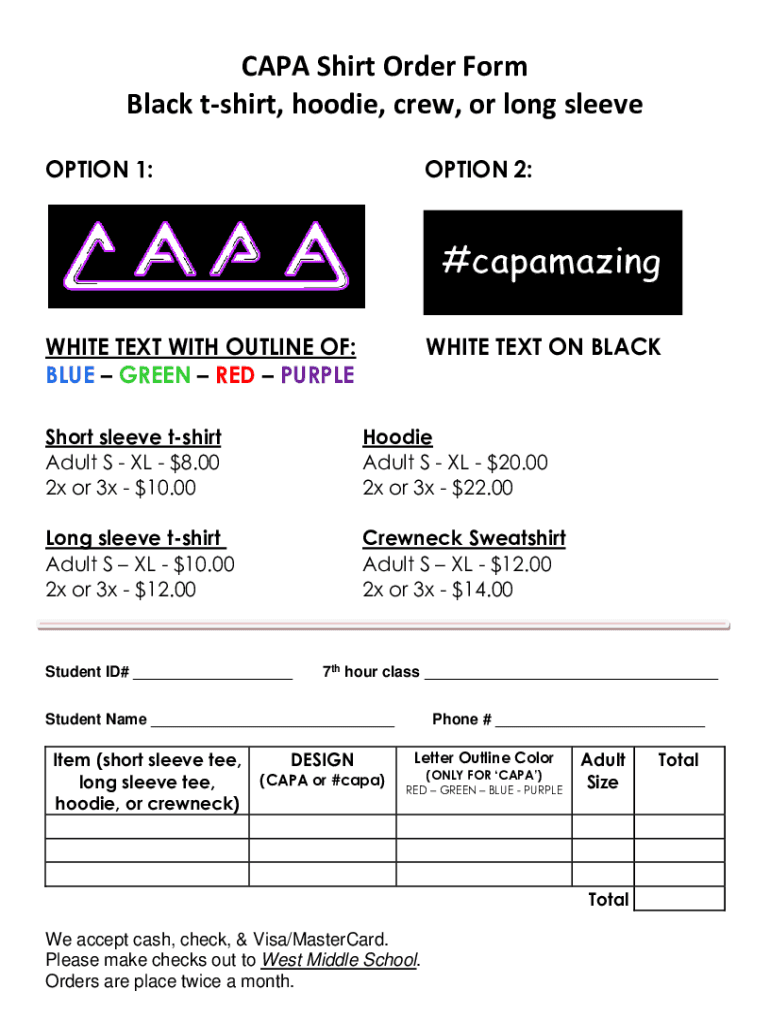Click the BLUE outline color word
This screenshot has height=1024, width=770.
coord(70,375)
